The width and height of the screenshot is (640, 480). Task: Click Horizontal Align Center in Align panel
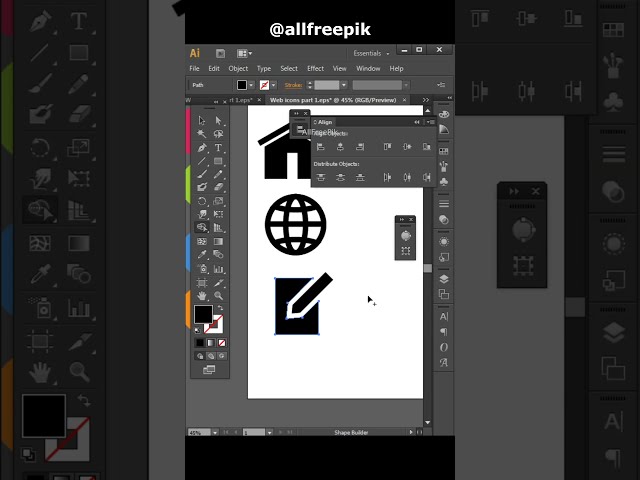tap(340, 147)
